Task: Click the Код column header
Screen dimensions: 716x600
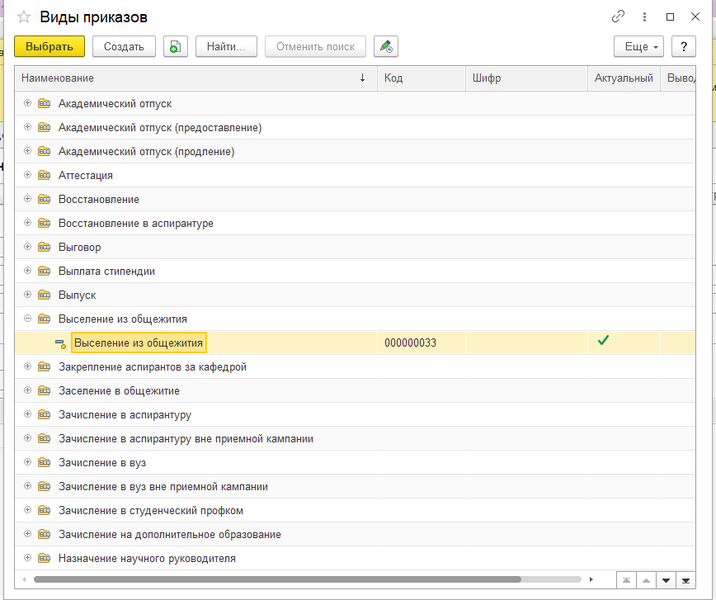Action: pos(421,78)
